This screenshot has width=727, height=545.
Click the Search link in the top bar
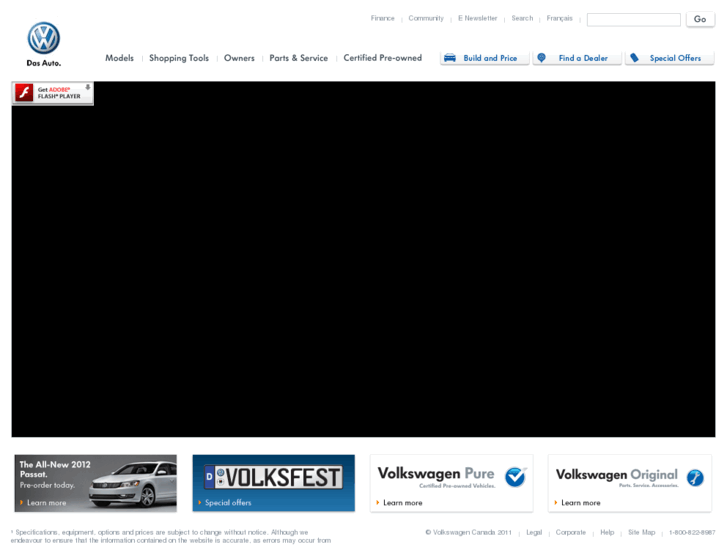point(522,18)
